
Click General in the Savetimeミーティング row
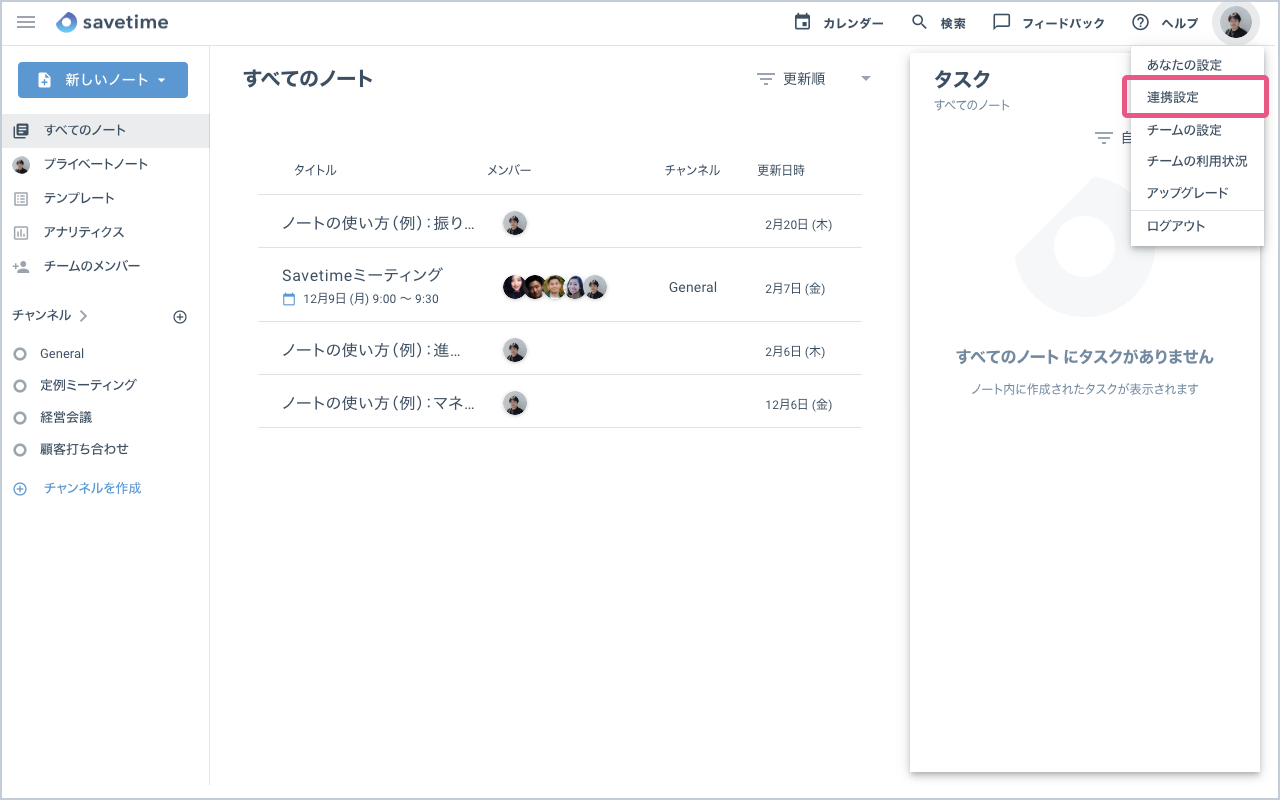[x=693, y=288]
